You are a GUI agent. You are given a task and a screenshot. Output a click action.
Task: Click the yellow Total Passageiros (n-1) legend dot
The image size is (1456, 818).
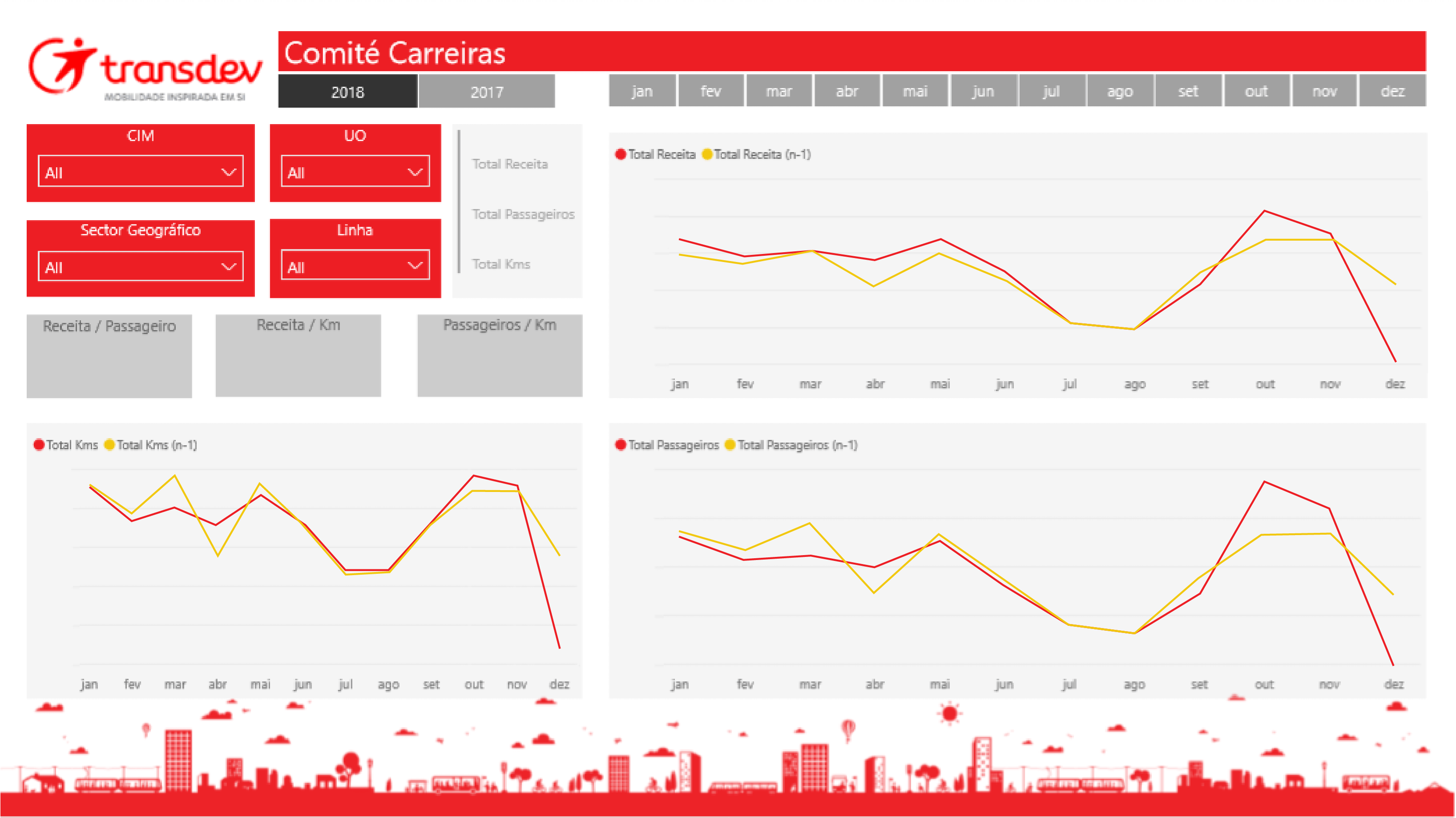(x=729, y=444)
